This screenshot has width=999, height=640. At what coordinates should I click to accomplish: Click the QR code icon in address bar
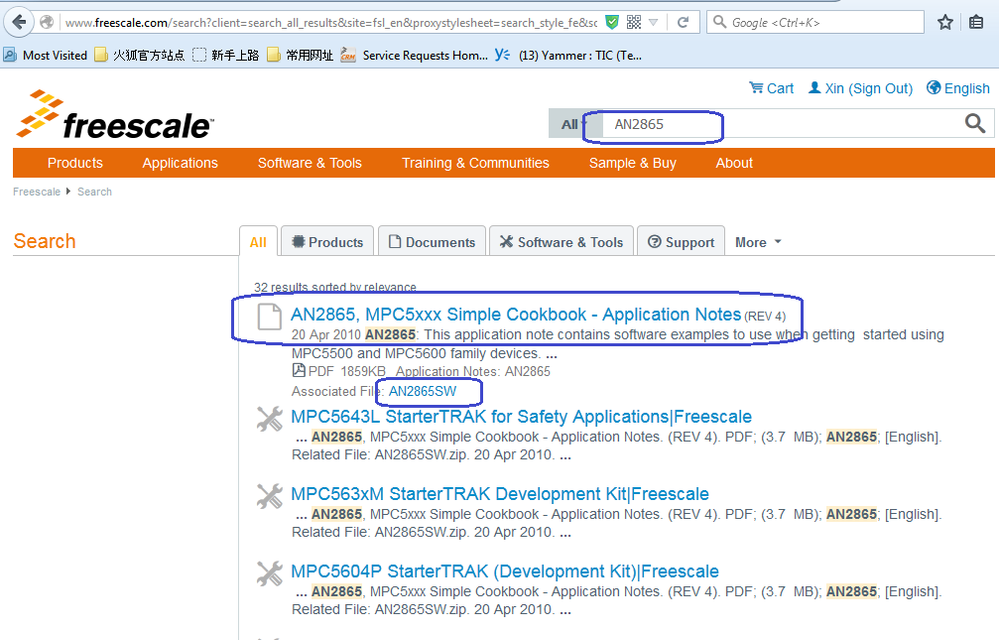coord(634,22)
